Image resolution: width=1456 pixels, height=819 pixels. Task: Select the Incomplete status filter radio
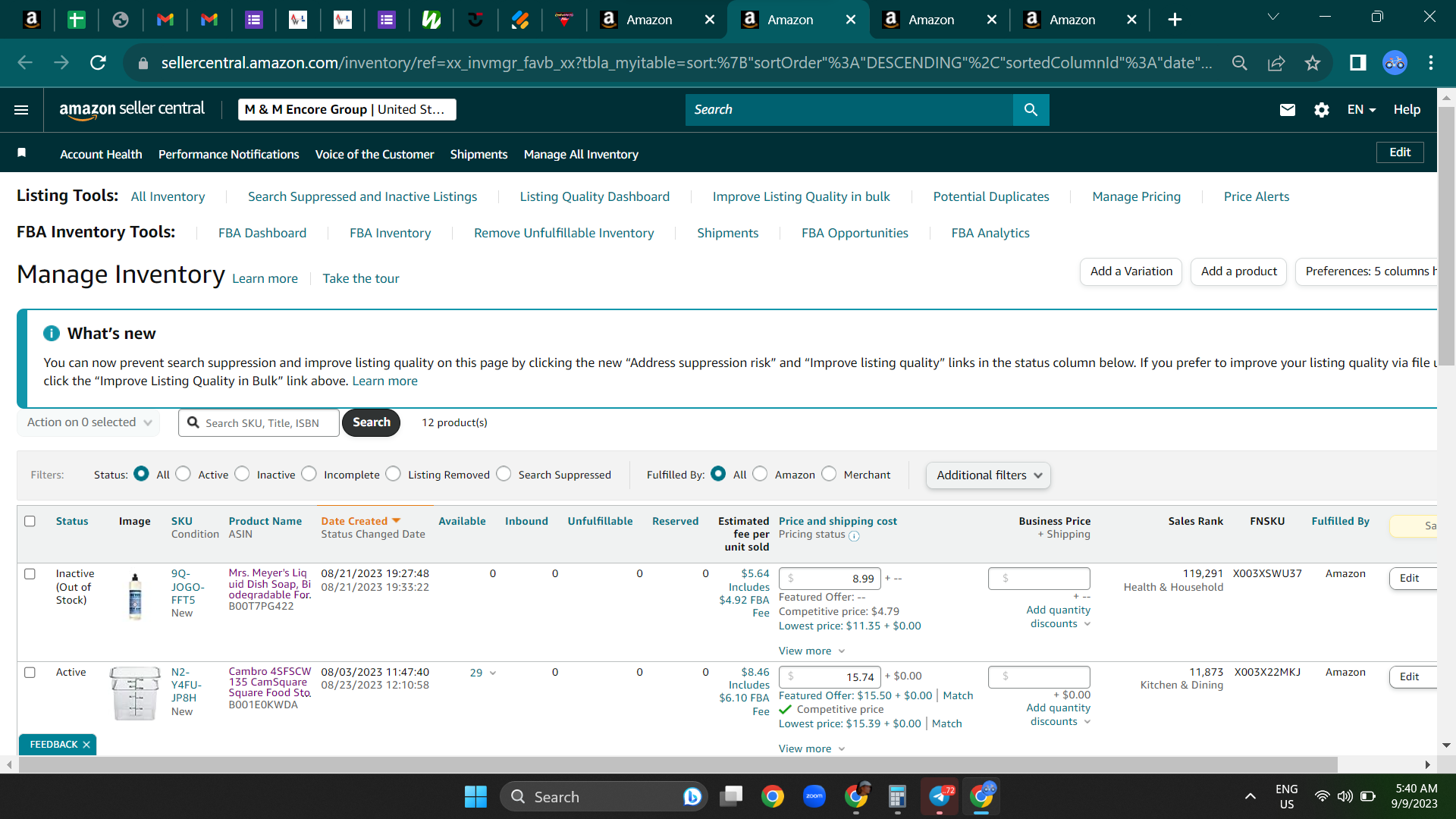[x=309, y=474]
